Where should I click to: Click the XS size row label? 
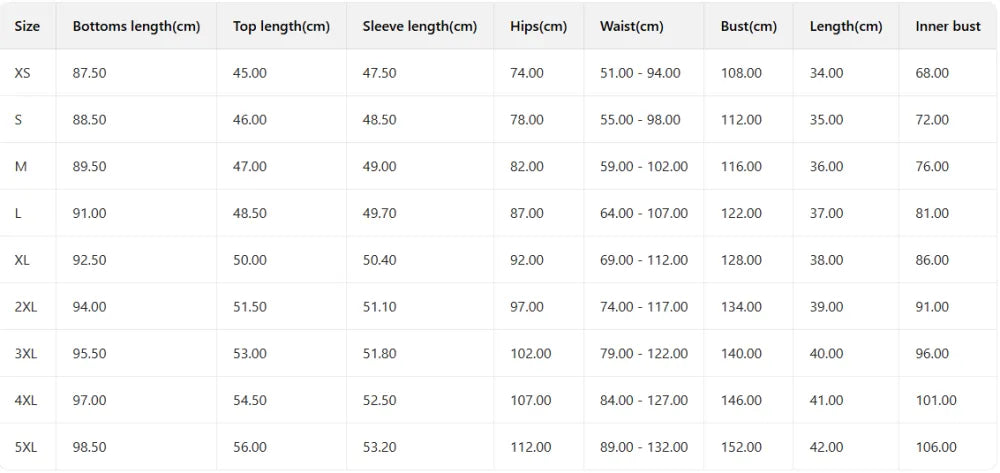point(22,73)
